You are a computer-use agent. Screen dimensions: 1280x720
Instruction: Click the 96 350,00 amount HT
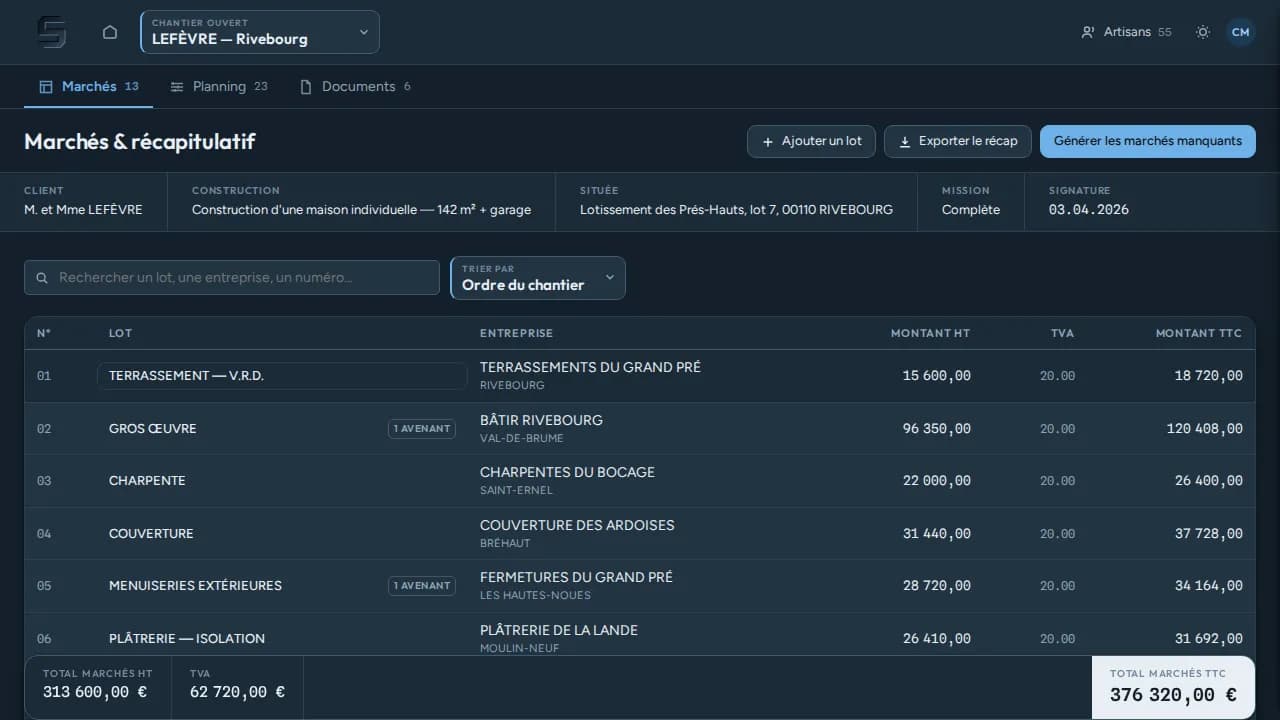tap(936, 429)
